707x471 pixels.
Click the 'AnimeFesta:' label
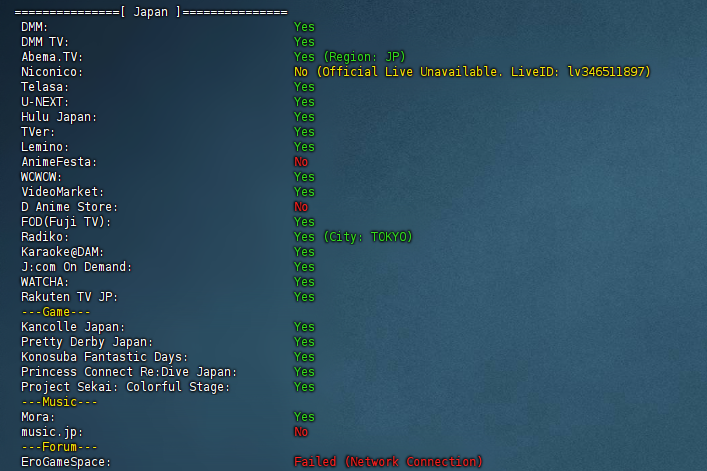pos(59,162)
